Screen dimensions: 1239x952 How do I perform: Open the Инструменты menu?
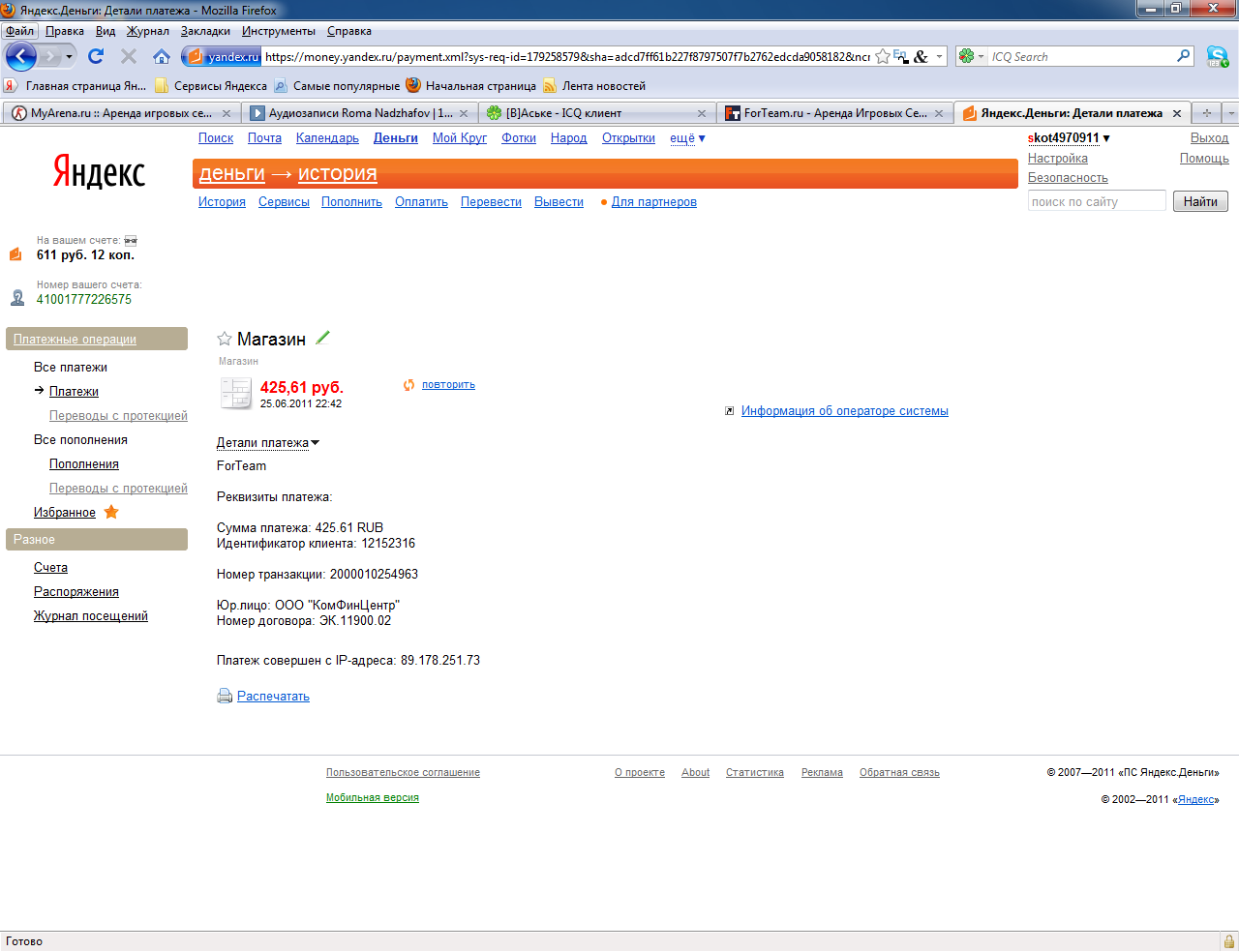[280, 31]
